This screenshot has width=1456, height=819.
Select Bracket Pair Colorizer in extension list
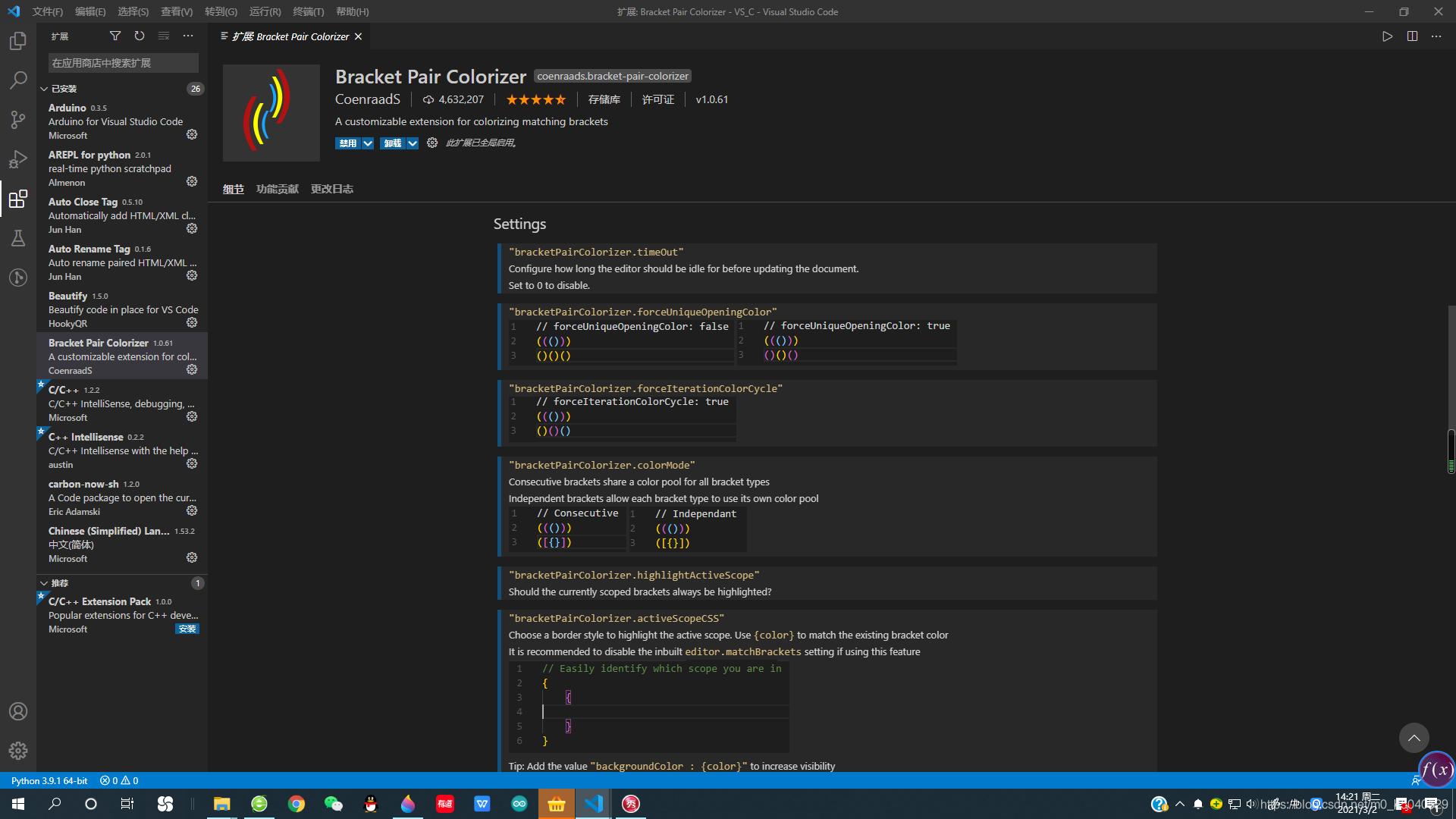[122, 356]
